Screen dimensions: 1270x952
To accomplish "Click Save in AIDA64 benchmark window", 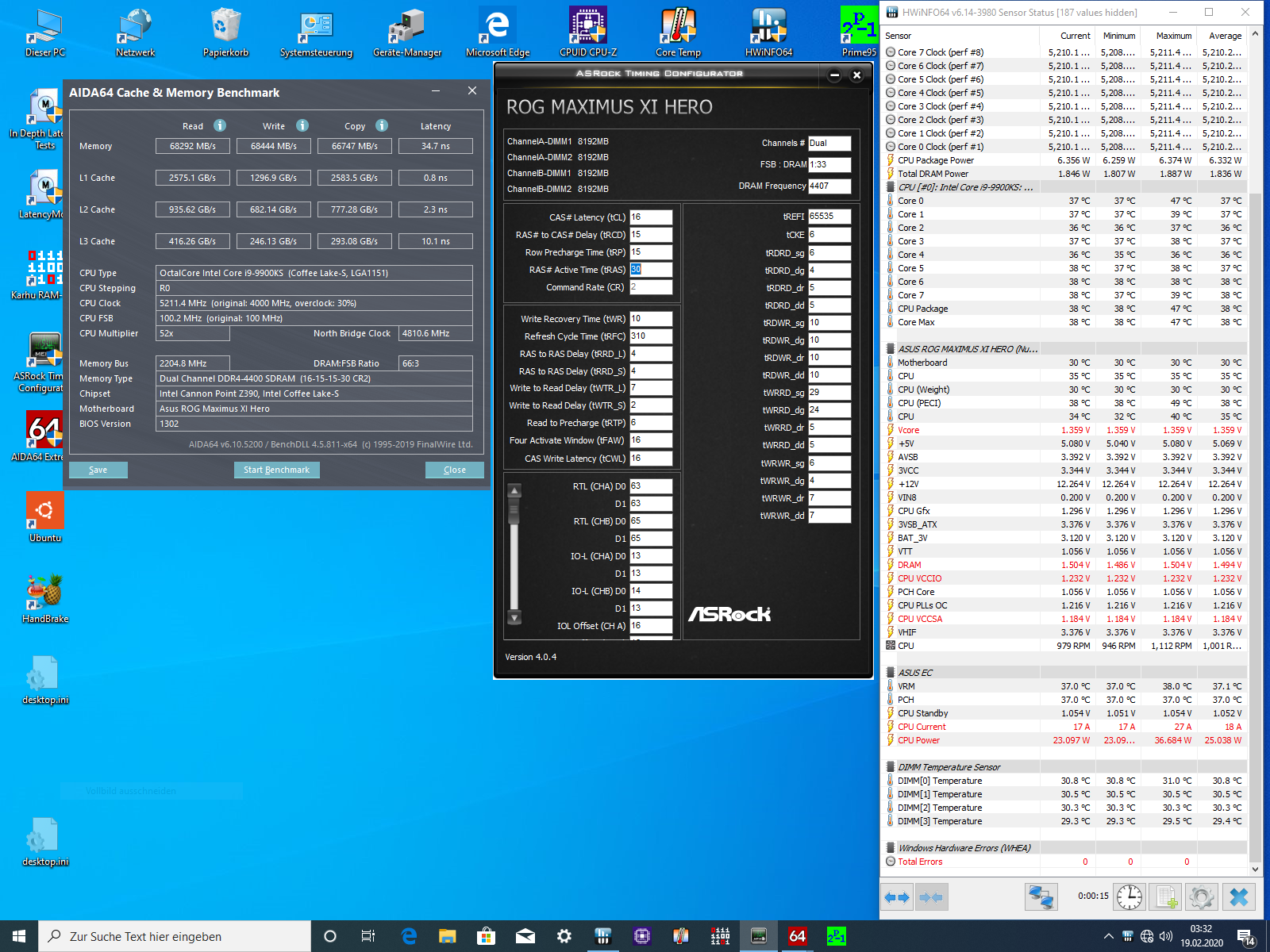I will pos(98,470).
